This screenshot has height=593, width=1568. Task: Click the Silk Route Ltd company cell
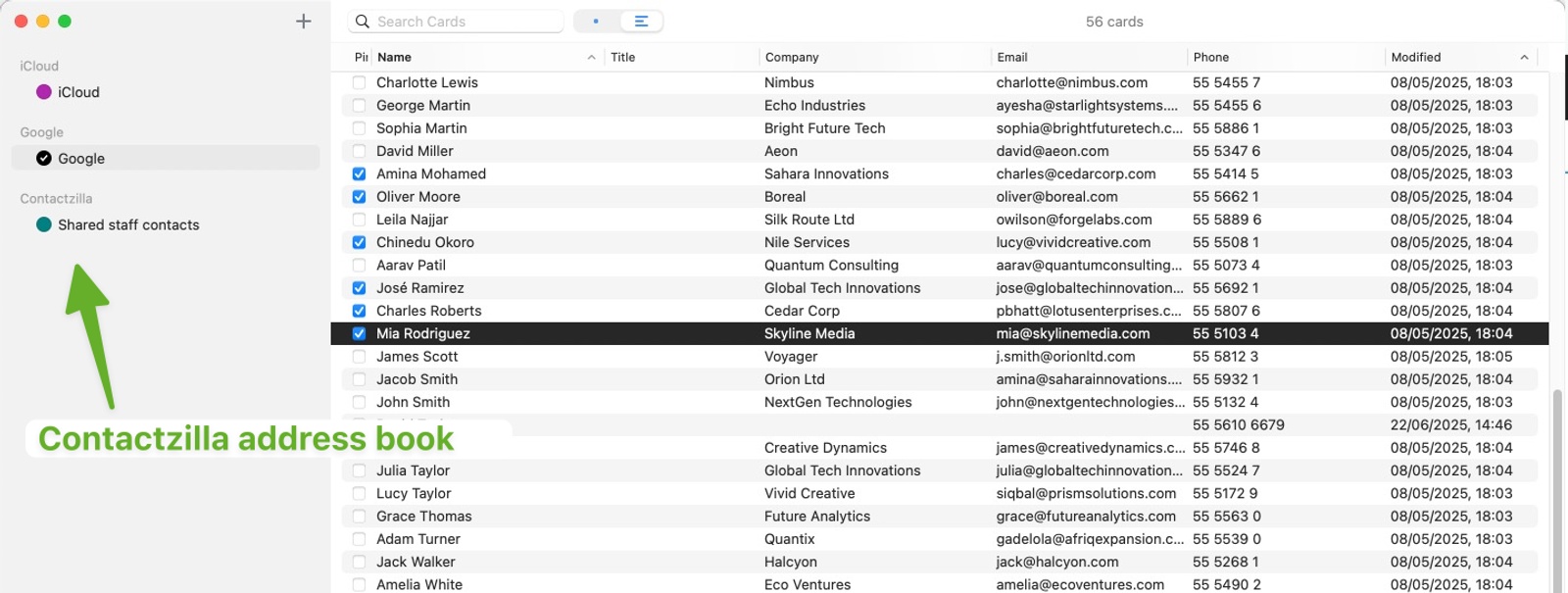(809, 220)
